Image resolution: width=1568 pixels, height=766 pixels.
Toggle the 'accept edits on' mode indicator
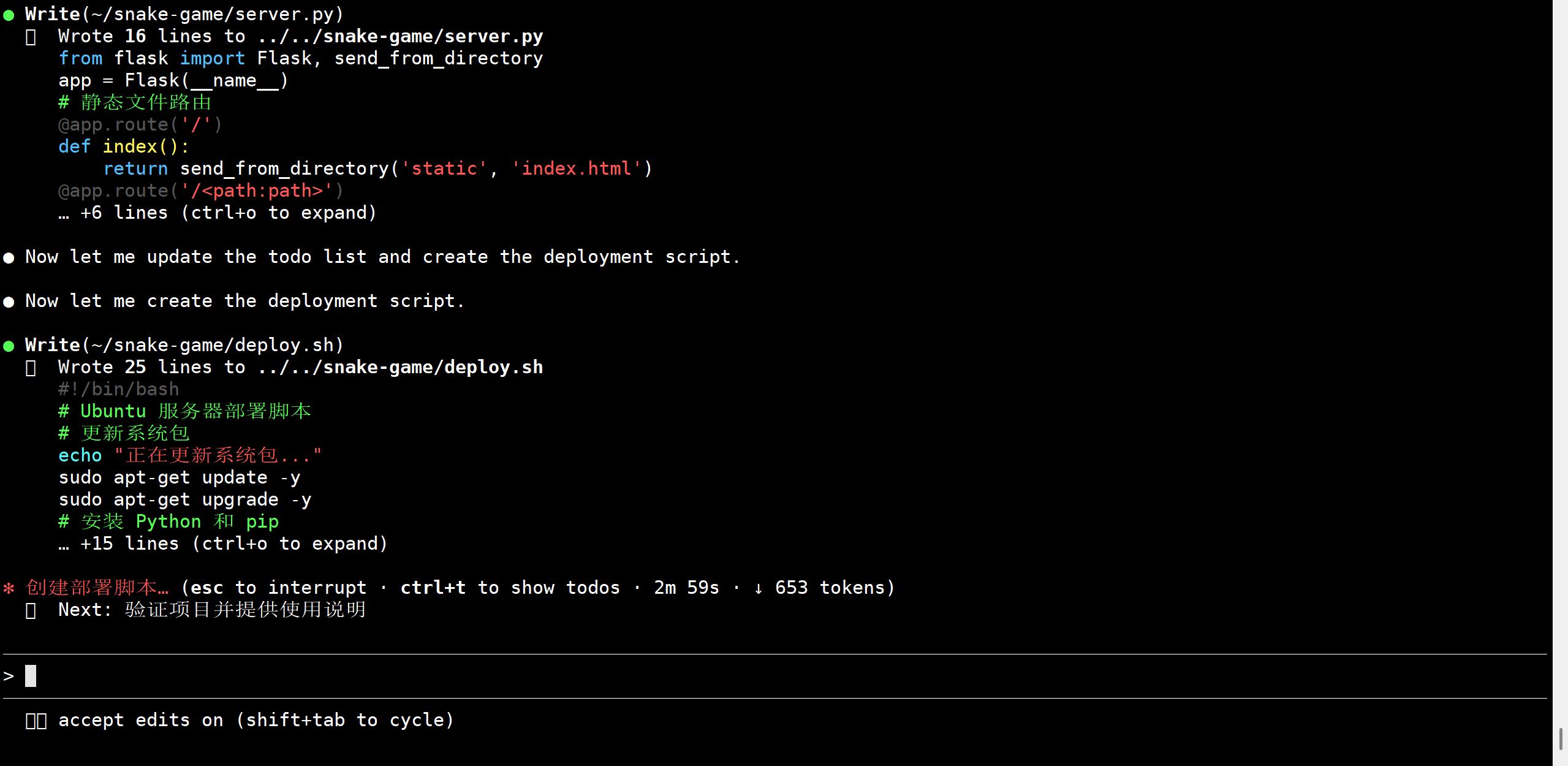[141, 720]
